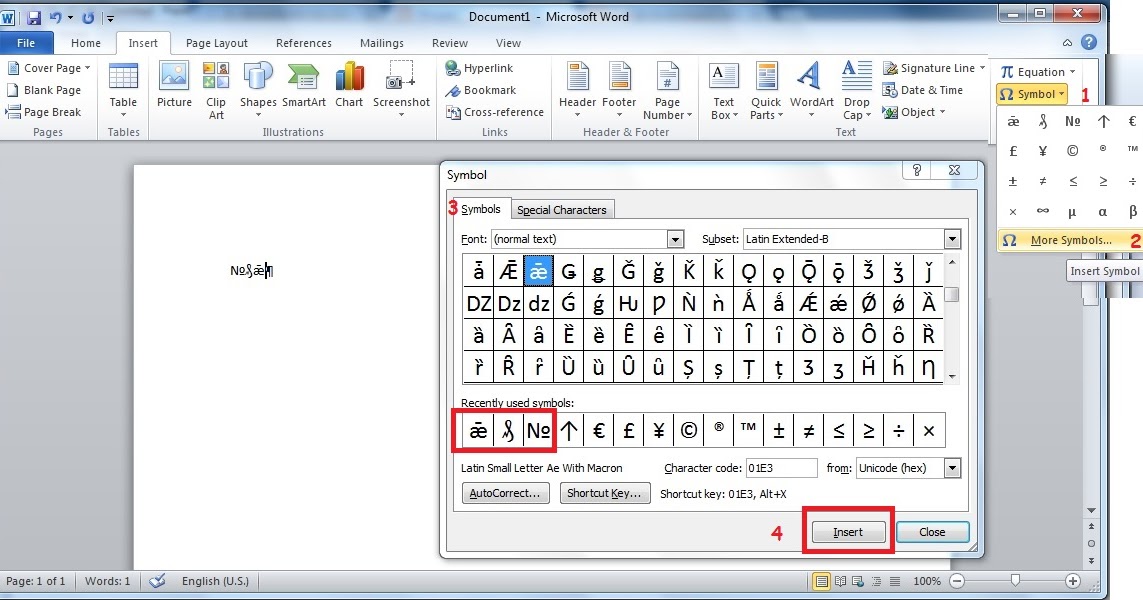Switch to Print Layout view button
1143x600 pixels.
[822, 581]
